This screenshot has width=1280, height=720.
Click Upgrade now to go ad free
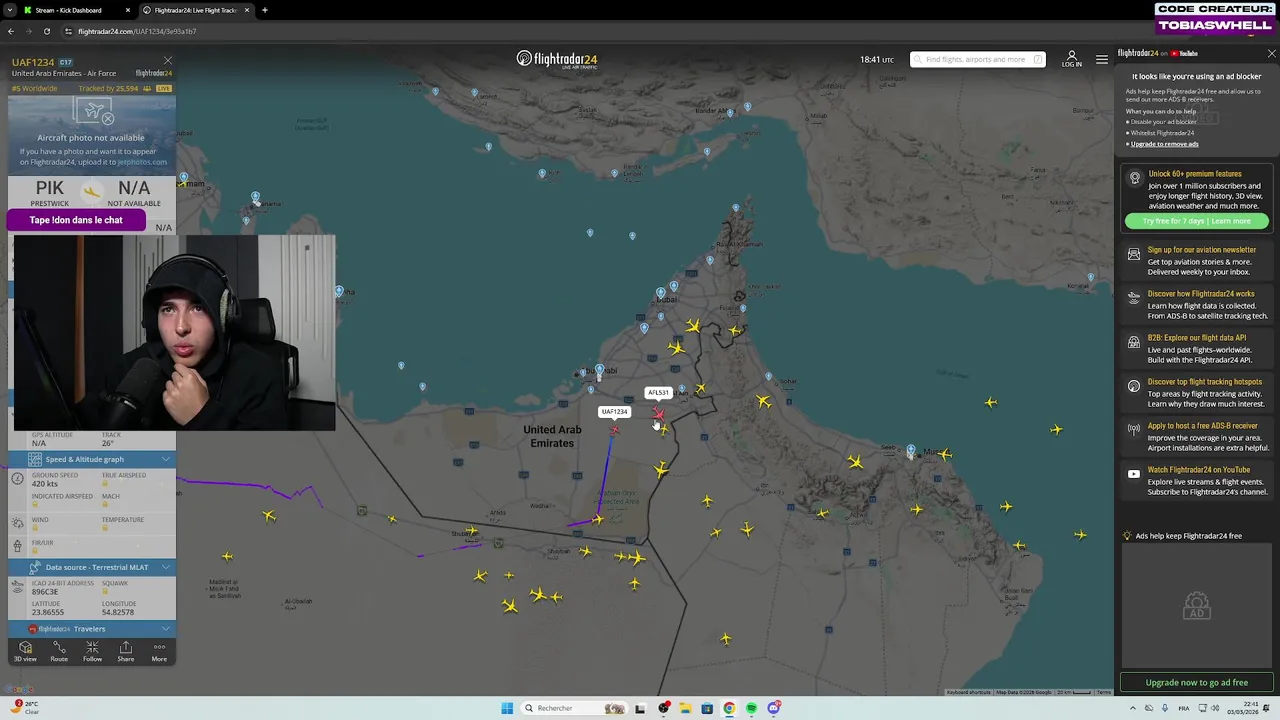coord(1196,682)
